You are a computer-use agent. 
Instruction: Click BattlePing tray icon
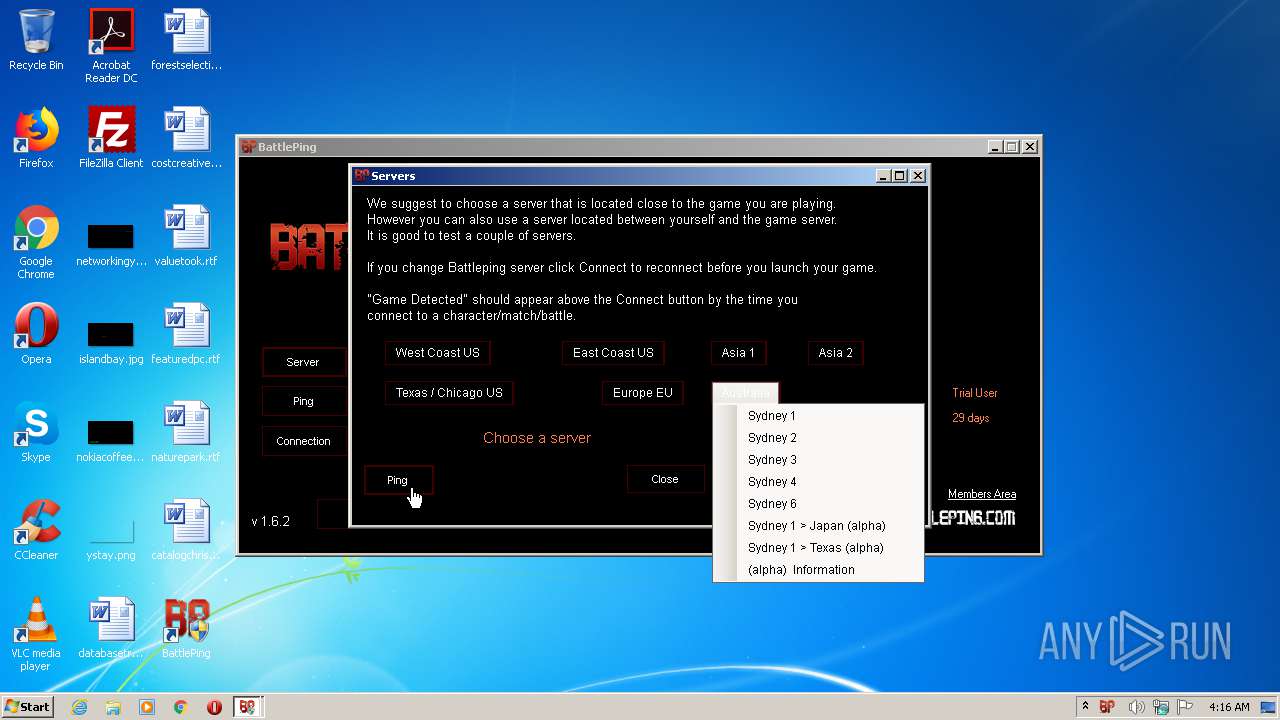(1107, 707)
